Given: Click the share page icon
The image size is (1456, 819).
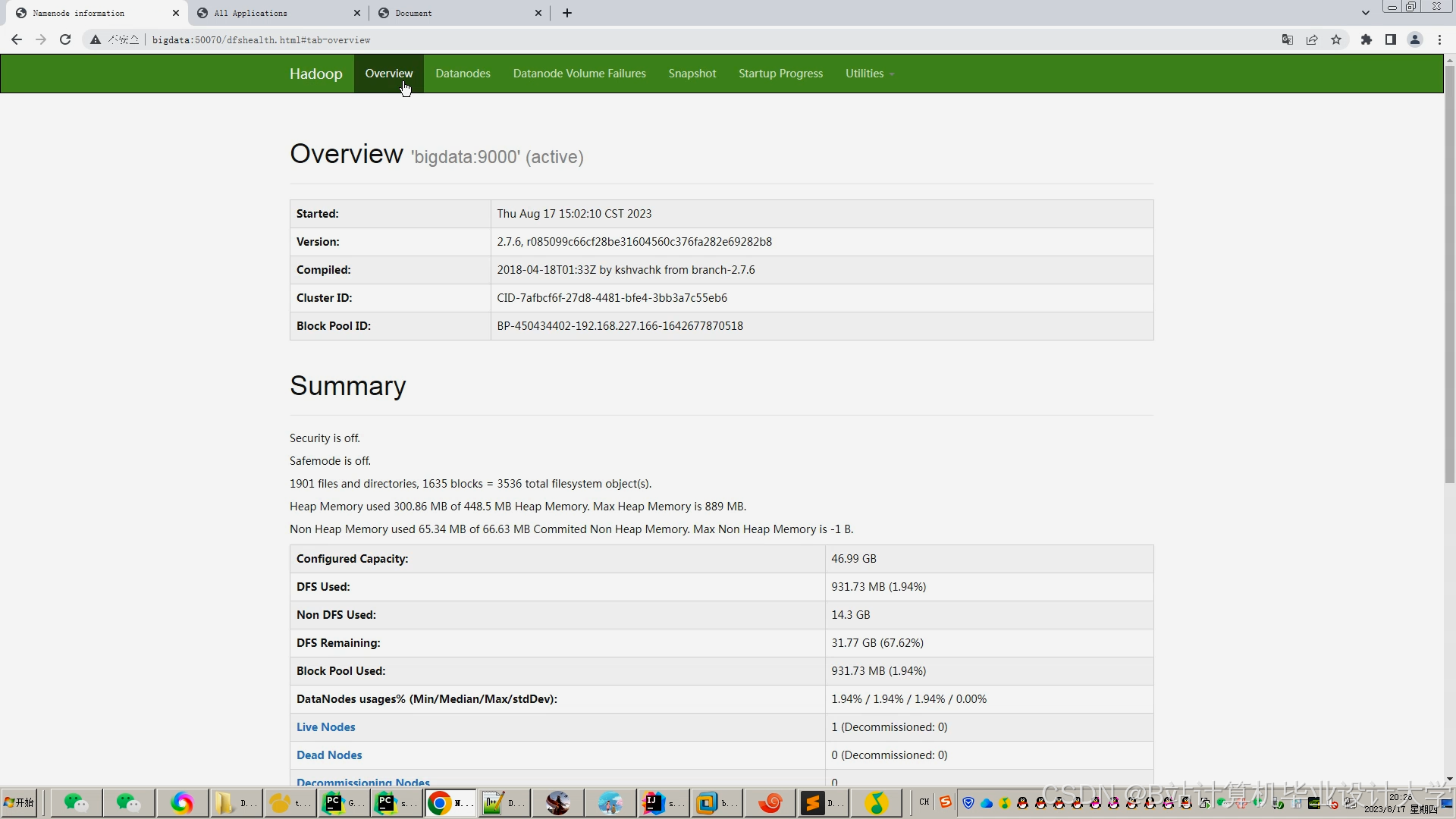Looking at the screenshot, I should coord(1312,39).
